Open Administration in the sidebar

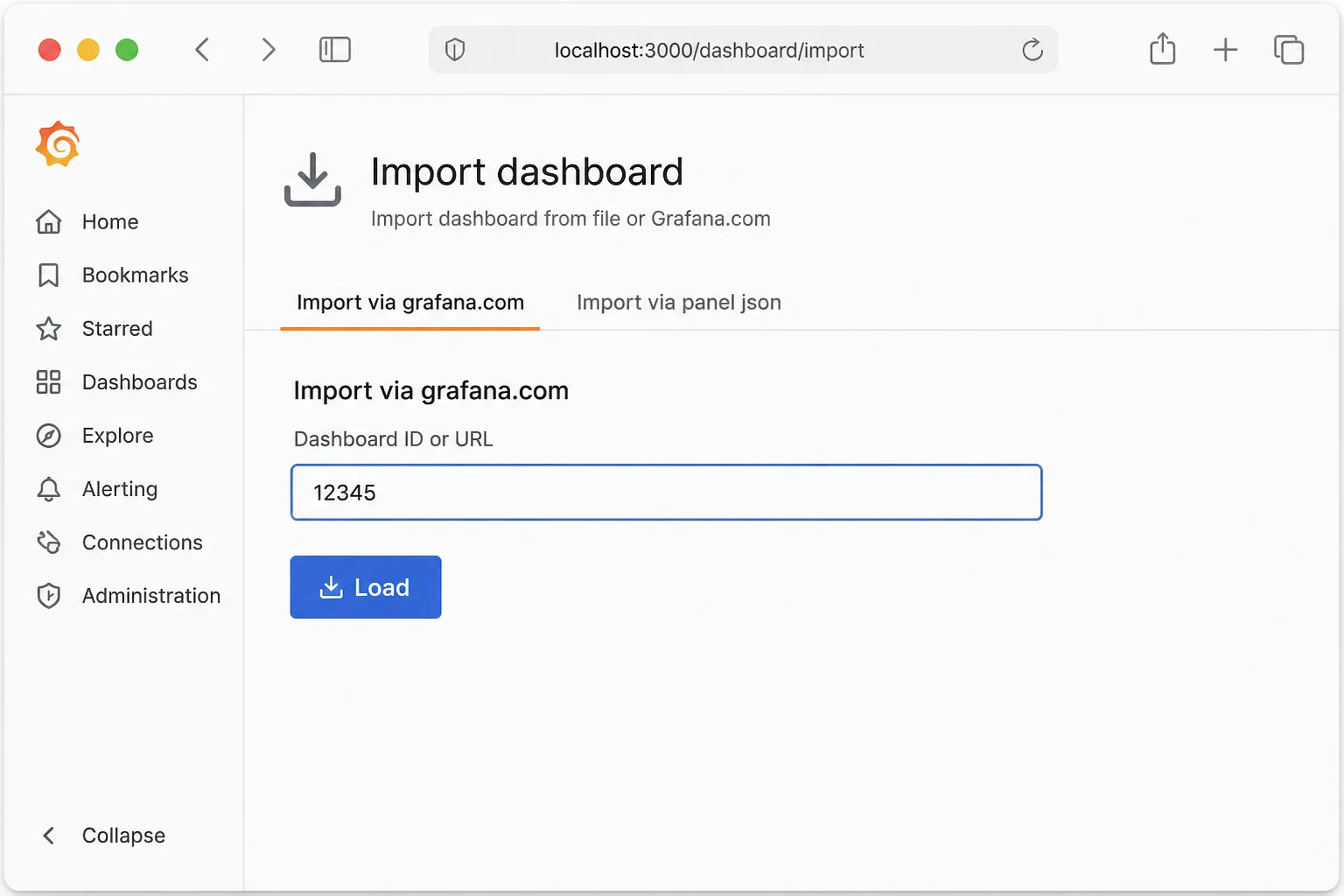click(x=151, y=596)
